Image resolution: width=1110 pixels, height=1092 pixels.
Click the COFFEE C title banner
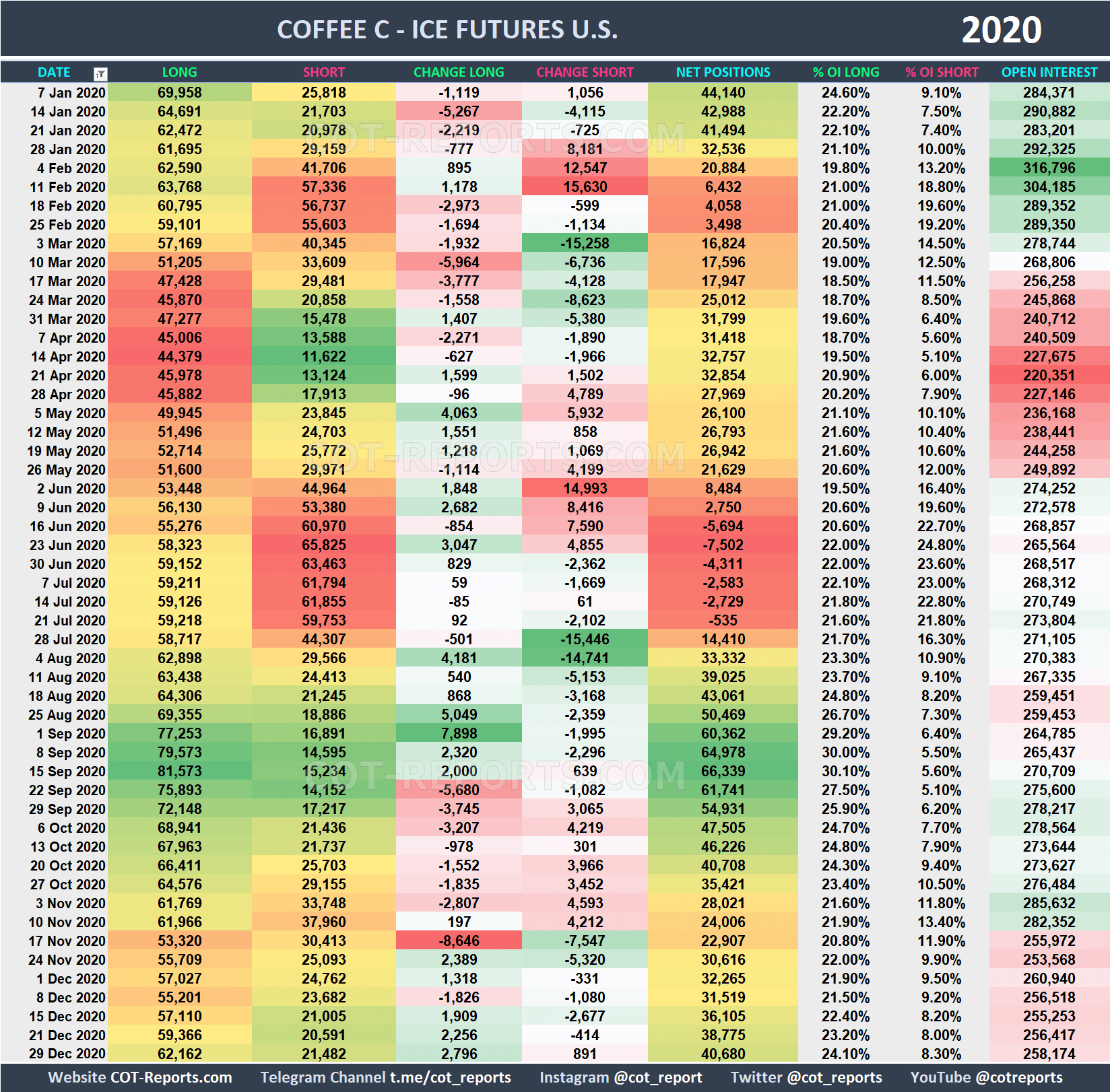point(448,29)
